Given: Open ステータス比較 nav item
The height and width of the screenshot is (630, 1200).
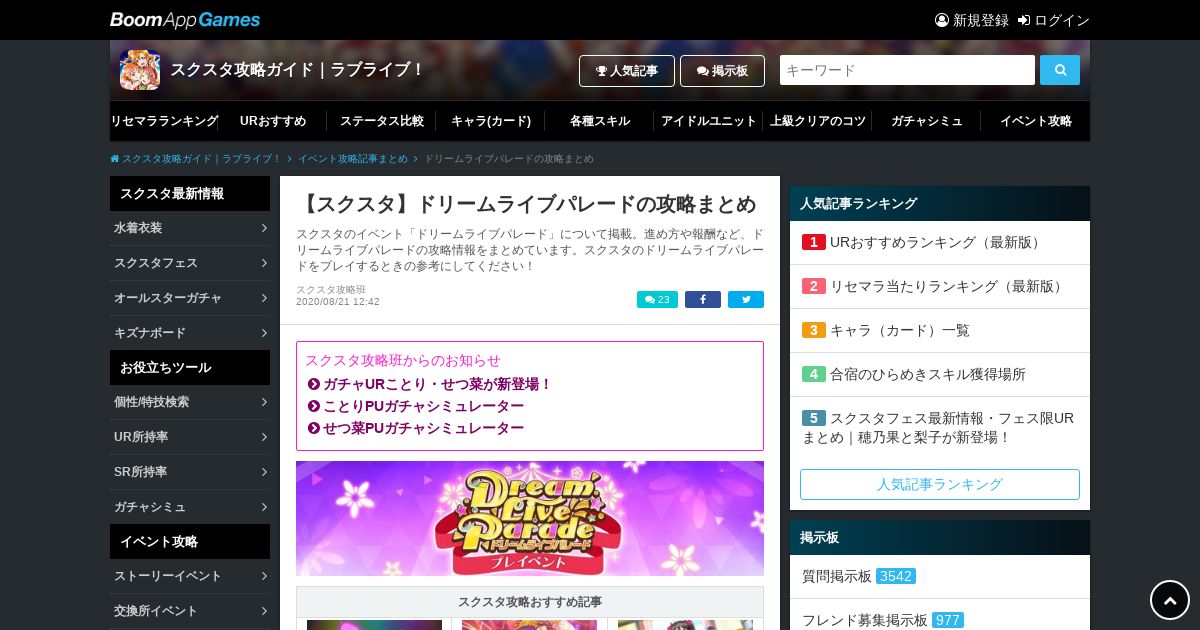Looking at the screenshot, I should 382,121.
